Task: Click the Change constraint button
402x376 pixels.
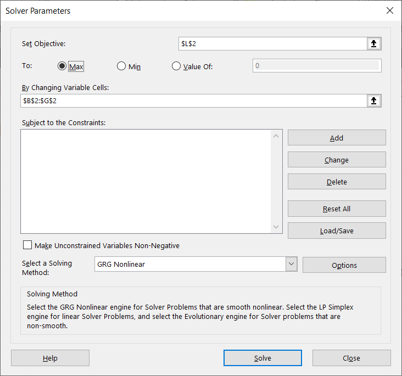Action: click(x=337, y=160)
